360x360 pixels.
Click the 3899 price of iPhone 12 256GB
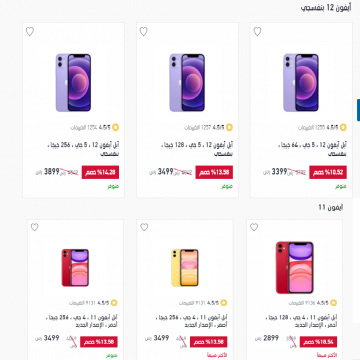tap(52, 172)
